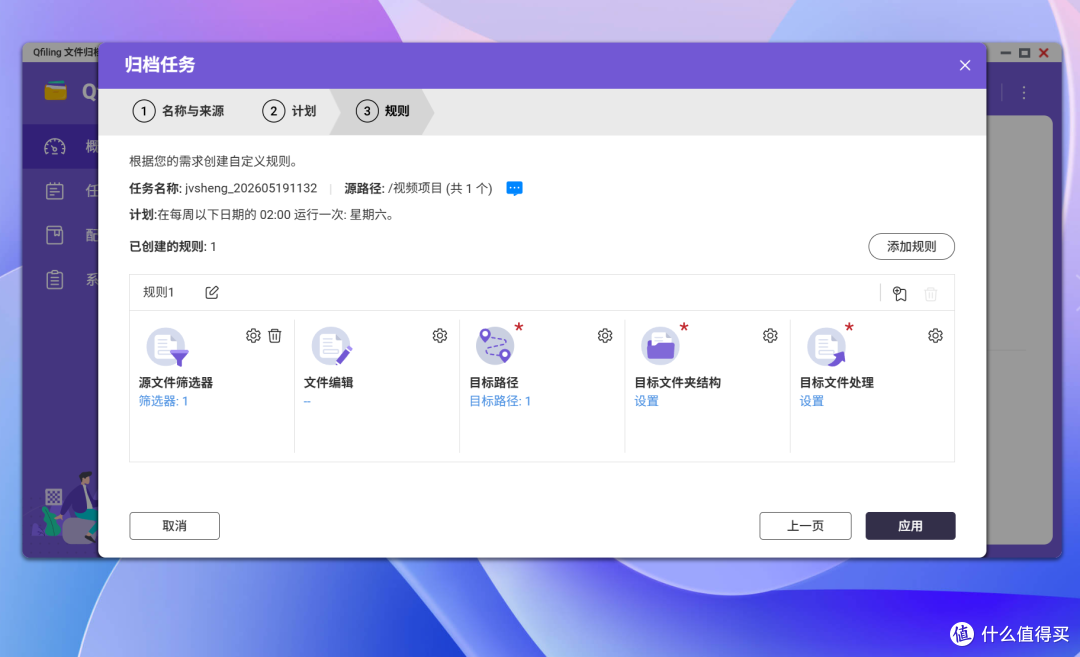Open tasks calendar icon in Qfiling sidebar
The height and width of the screenshot is (657, 1080).
[54, 191]
